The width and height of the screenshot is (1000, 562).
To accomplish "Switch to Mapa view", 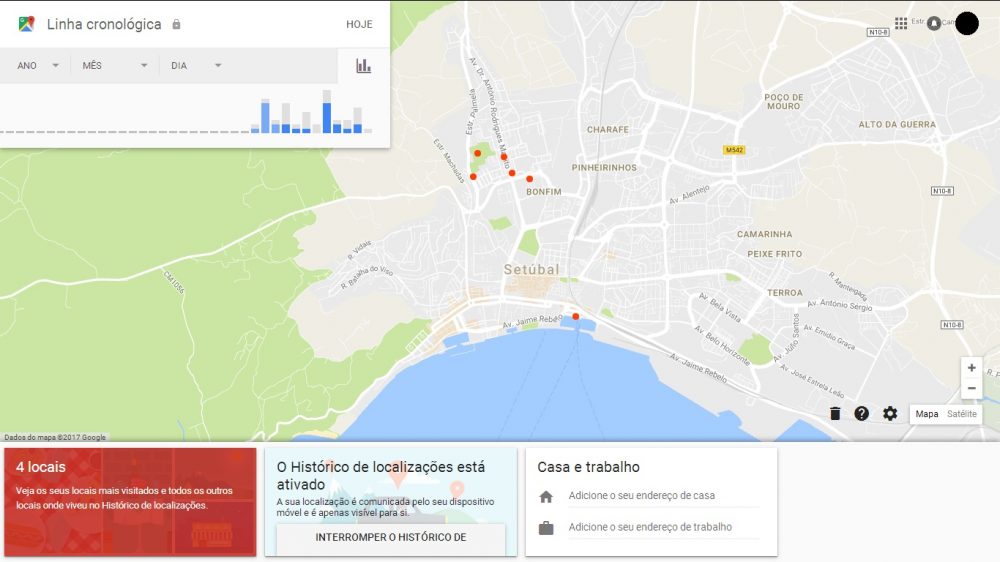I will point(927,414).
